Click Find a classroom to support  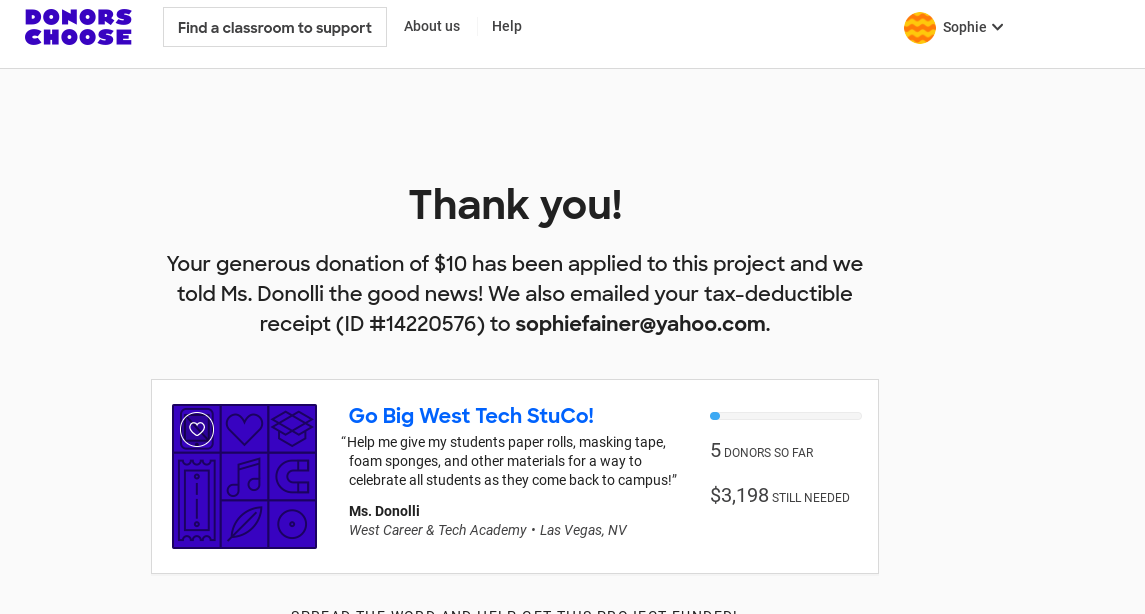[x=275, y=27]
